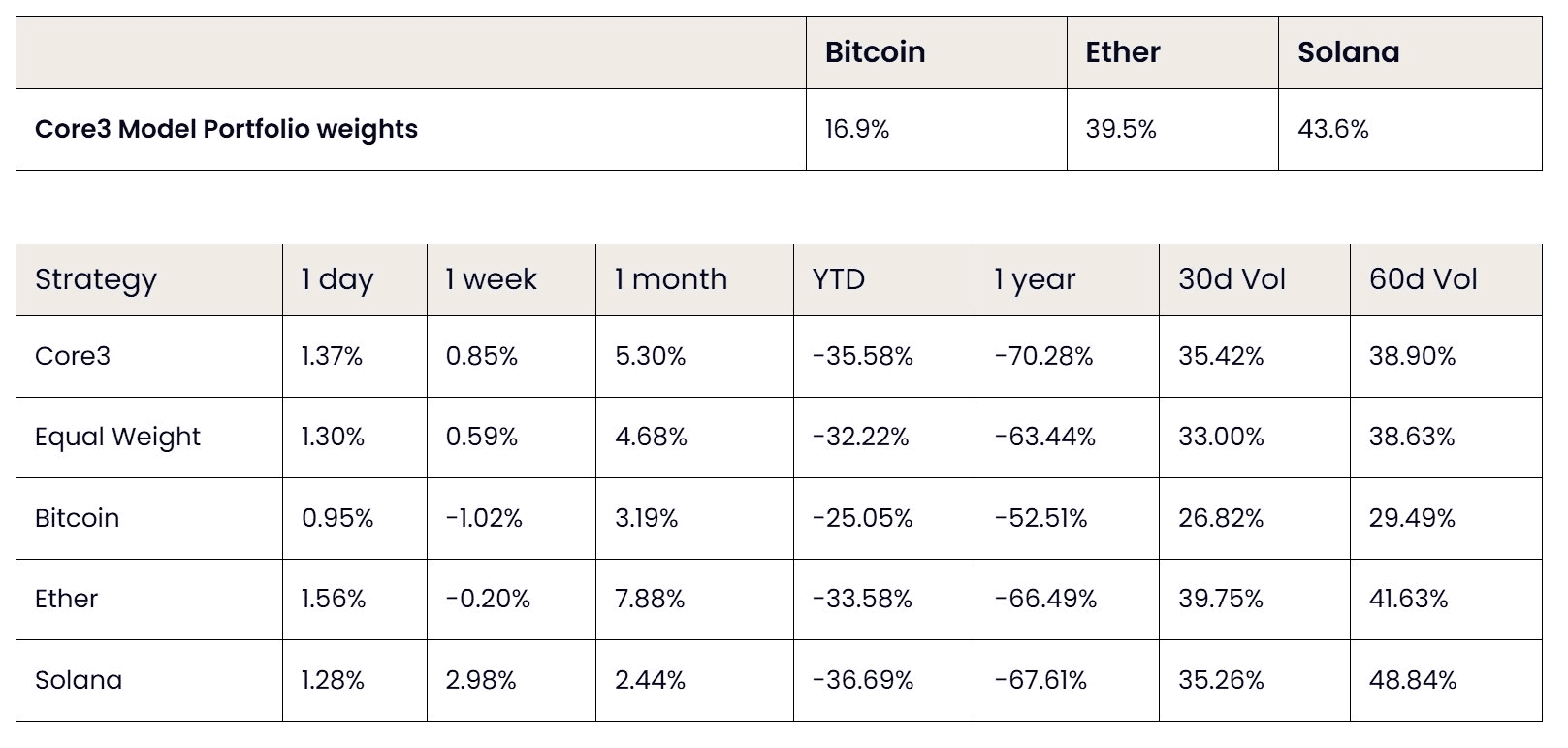Select the Ether row label in strategy table
1568x748 pixels.
(66, 599)
